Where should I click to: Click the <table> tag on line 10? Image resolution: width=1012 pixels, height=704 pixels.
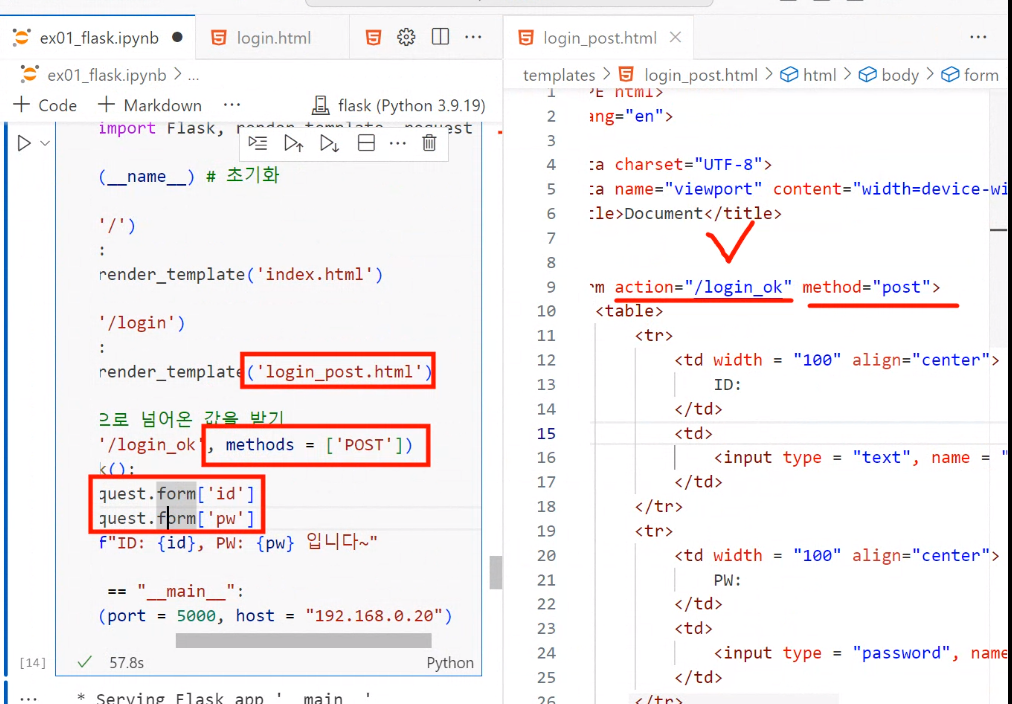(x=629, y=311)
